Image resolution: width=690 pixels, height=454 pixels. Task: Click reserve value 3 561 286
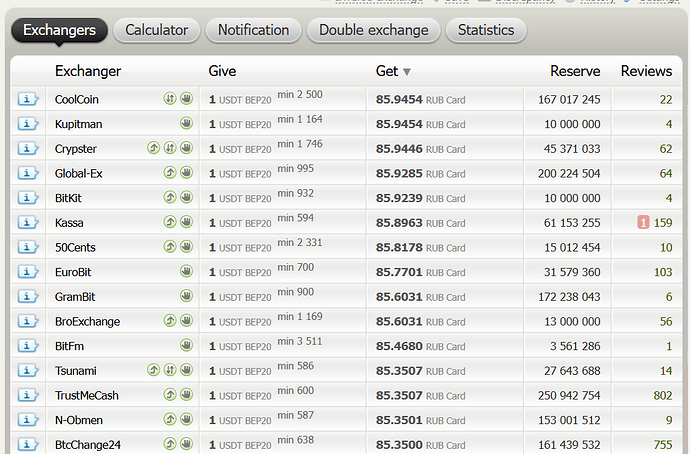pos(575,346)
